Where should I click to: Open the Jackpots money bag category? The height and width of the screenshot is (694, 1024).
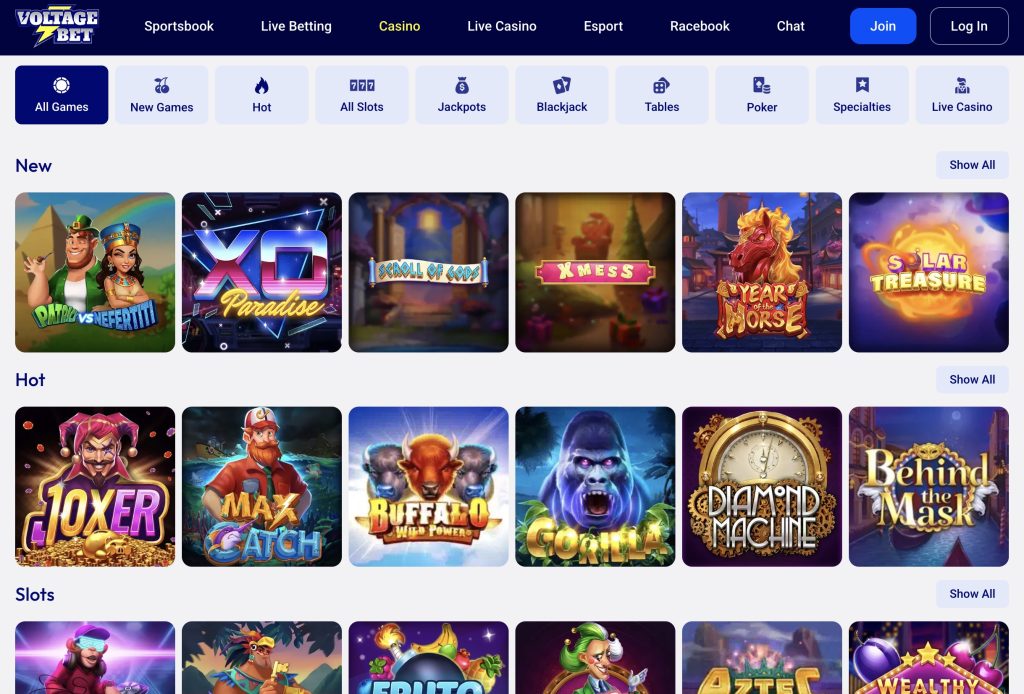pos(462,95)
